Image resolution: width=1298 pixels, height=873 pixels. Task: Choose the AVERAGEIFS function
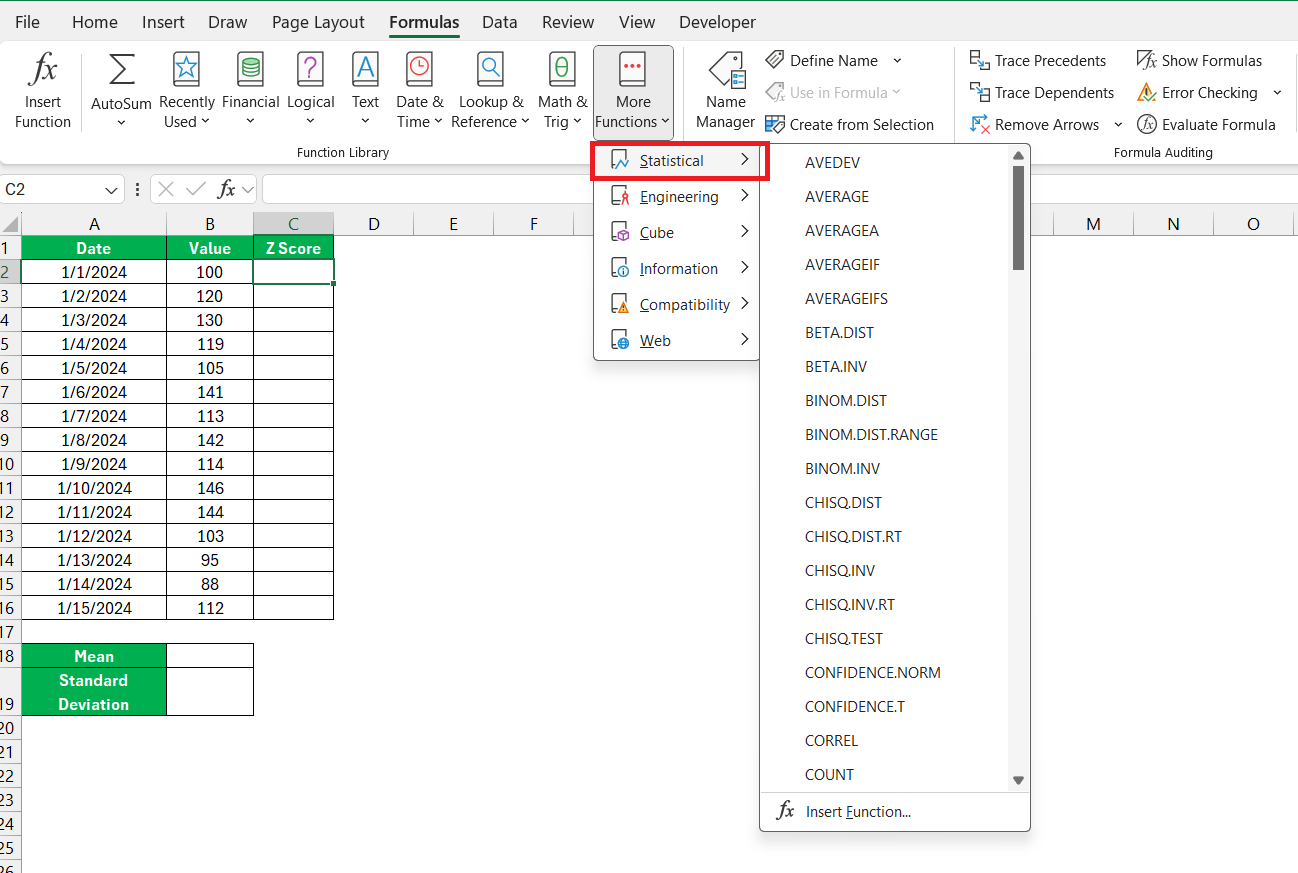(846, 299)
